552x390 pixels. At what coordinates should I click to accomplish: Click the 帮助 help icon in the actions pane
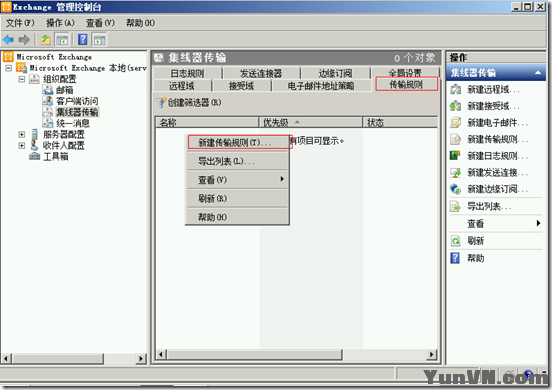[455, 258]
